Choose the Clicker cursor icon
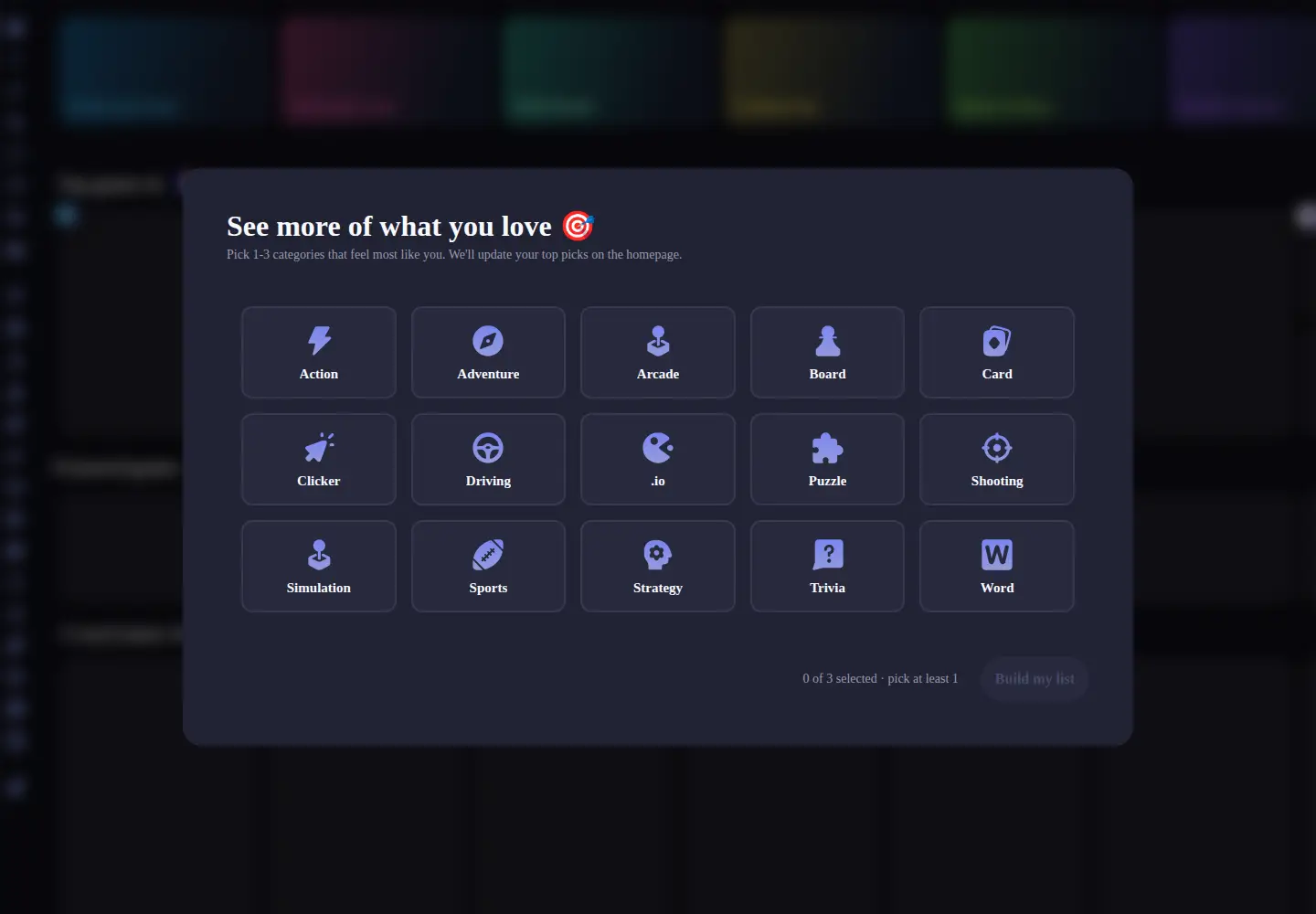 click(x=319, y=448)
